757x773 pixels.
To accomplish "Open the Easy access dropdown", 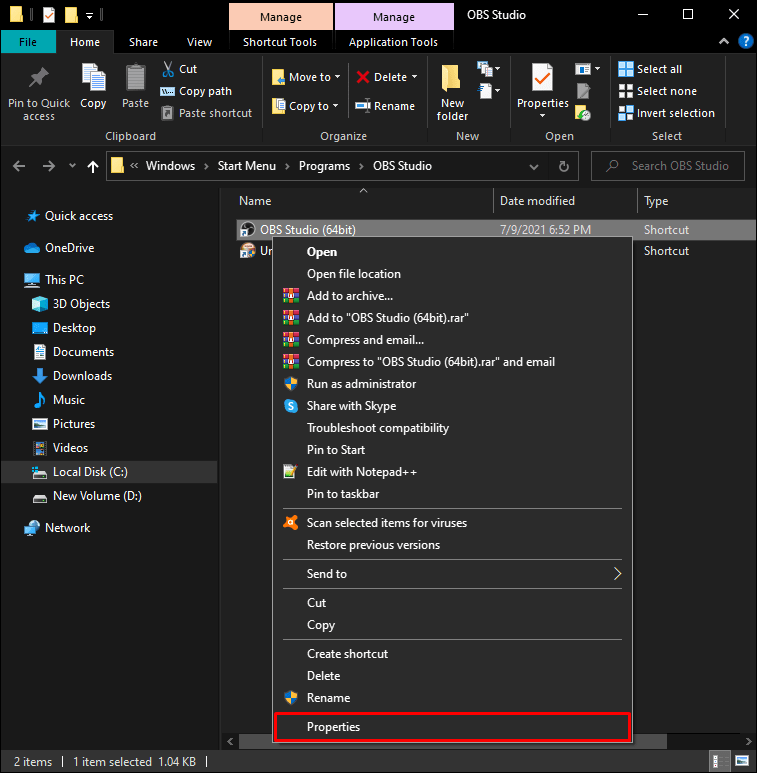I will point(488,91).
